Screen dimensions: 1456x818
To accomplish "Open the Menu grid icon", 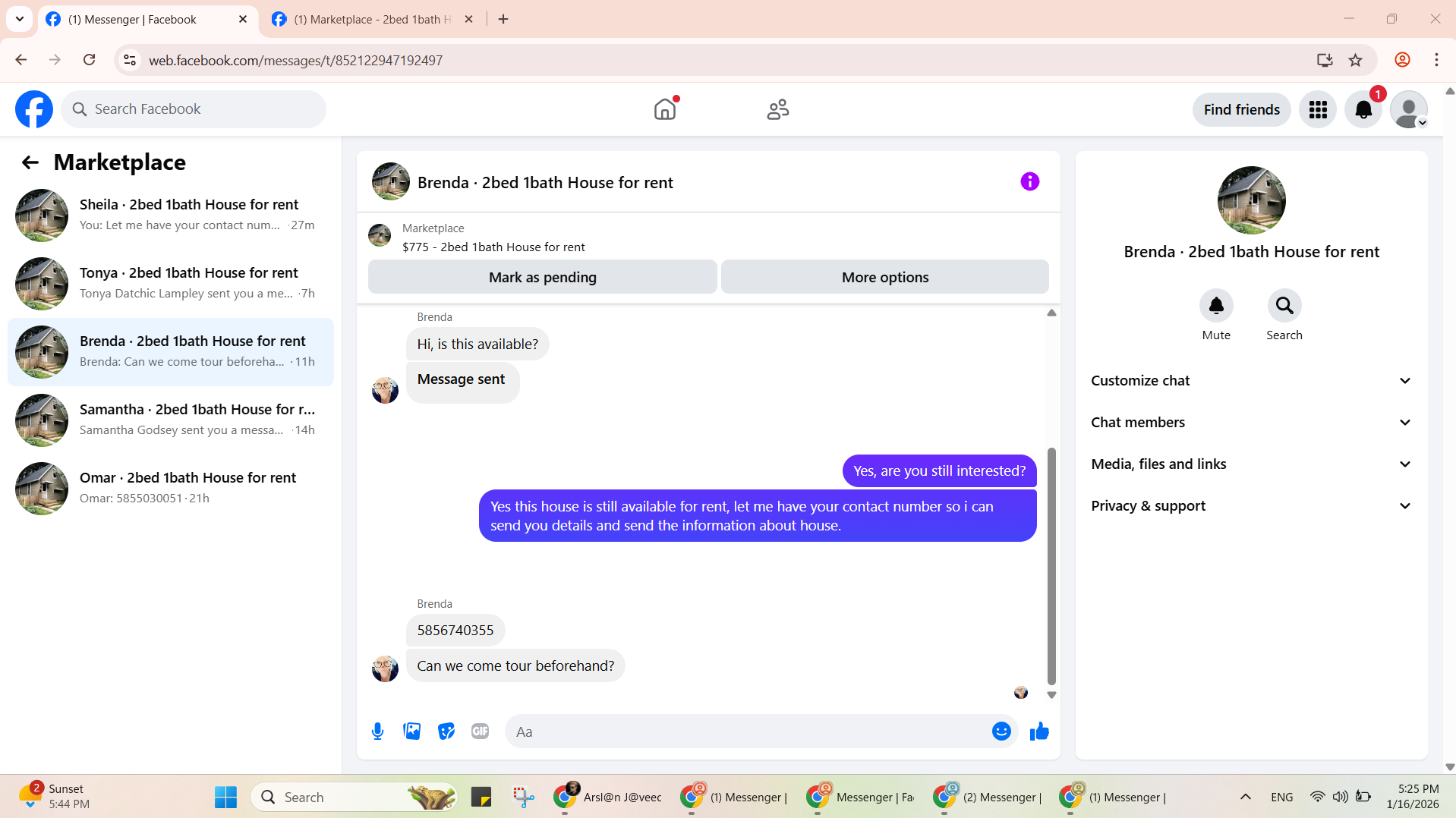I will (x=1318, y=110).
